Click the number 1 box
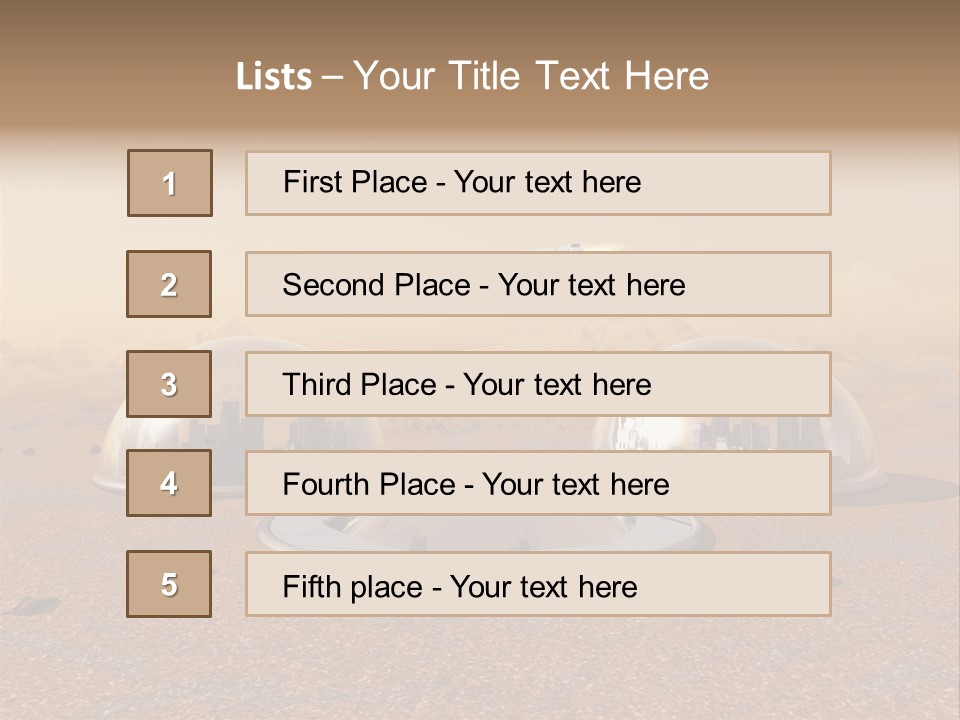Image resolution: width=960 pixels, height=720 pixels. click(170, 183)
